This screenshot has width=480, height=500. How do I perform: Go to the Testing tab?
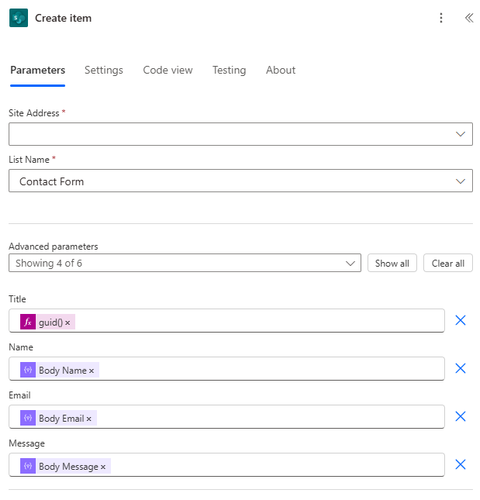(x=229, y=70)
